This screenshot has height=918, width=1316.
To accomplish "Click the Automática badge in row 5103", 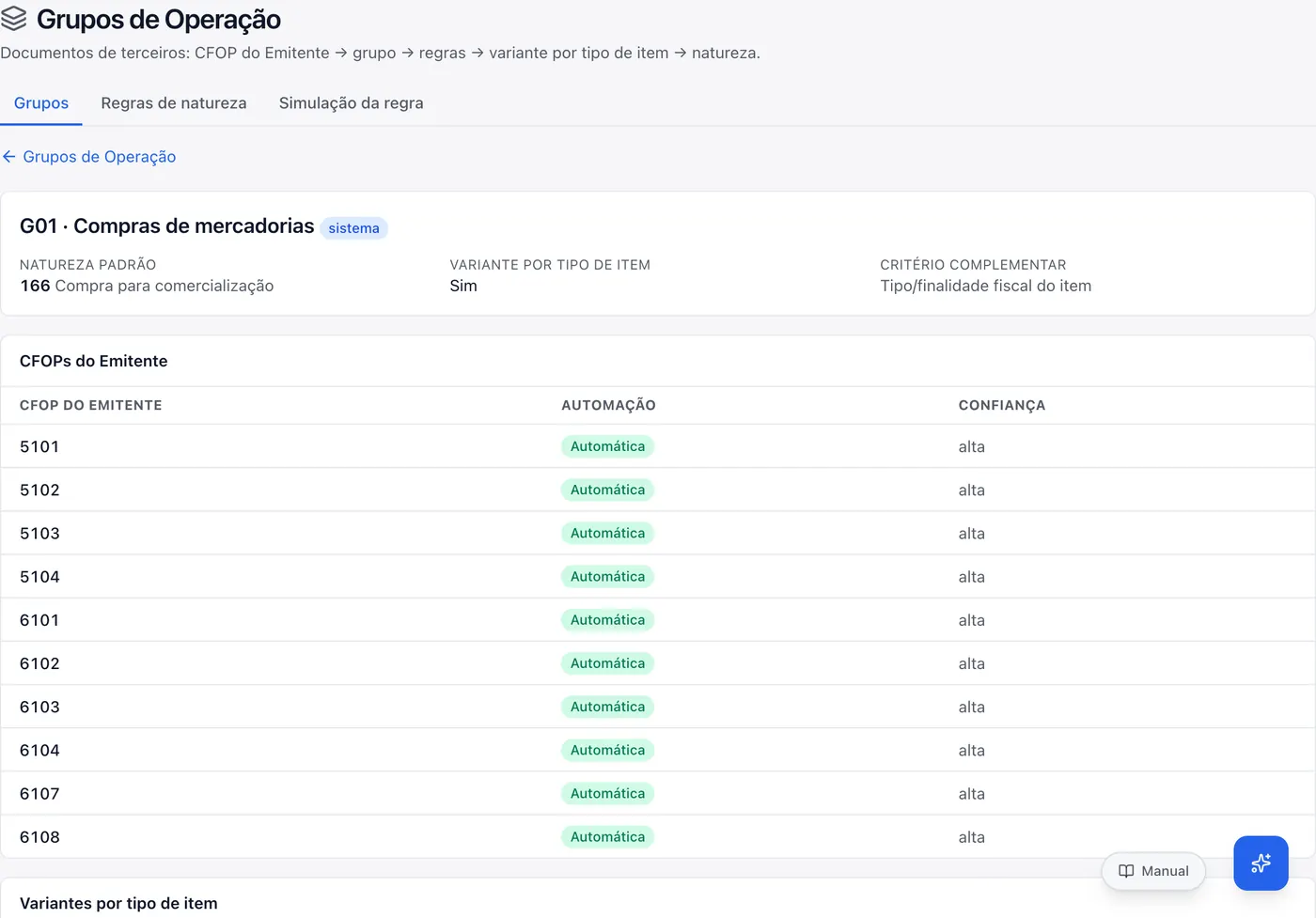I will pyautogui.click(x=608, y=533).
